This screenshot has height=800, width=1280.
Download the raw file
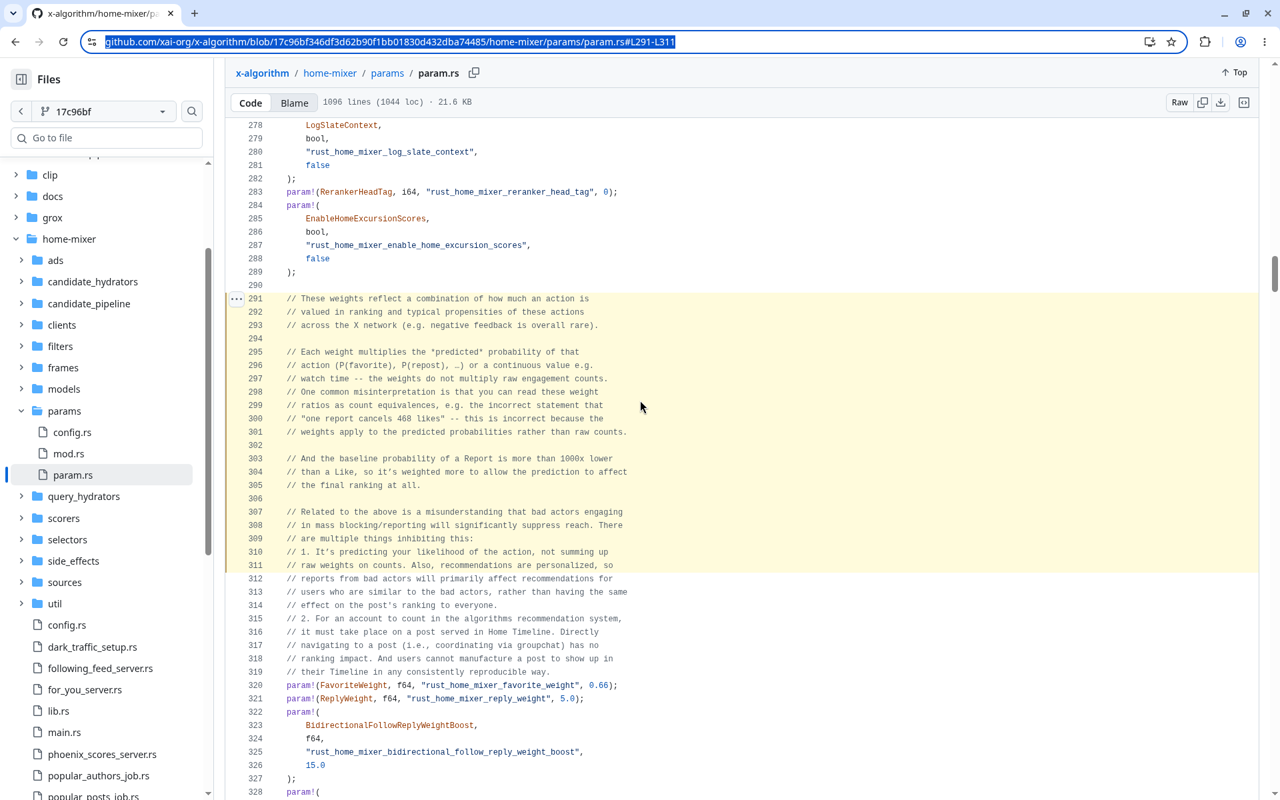(1221, 102)
